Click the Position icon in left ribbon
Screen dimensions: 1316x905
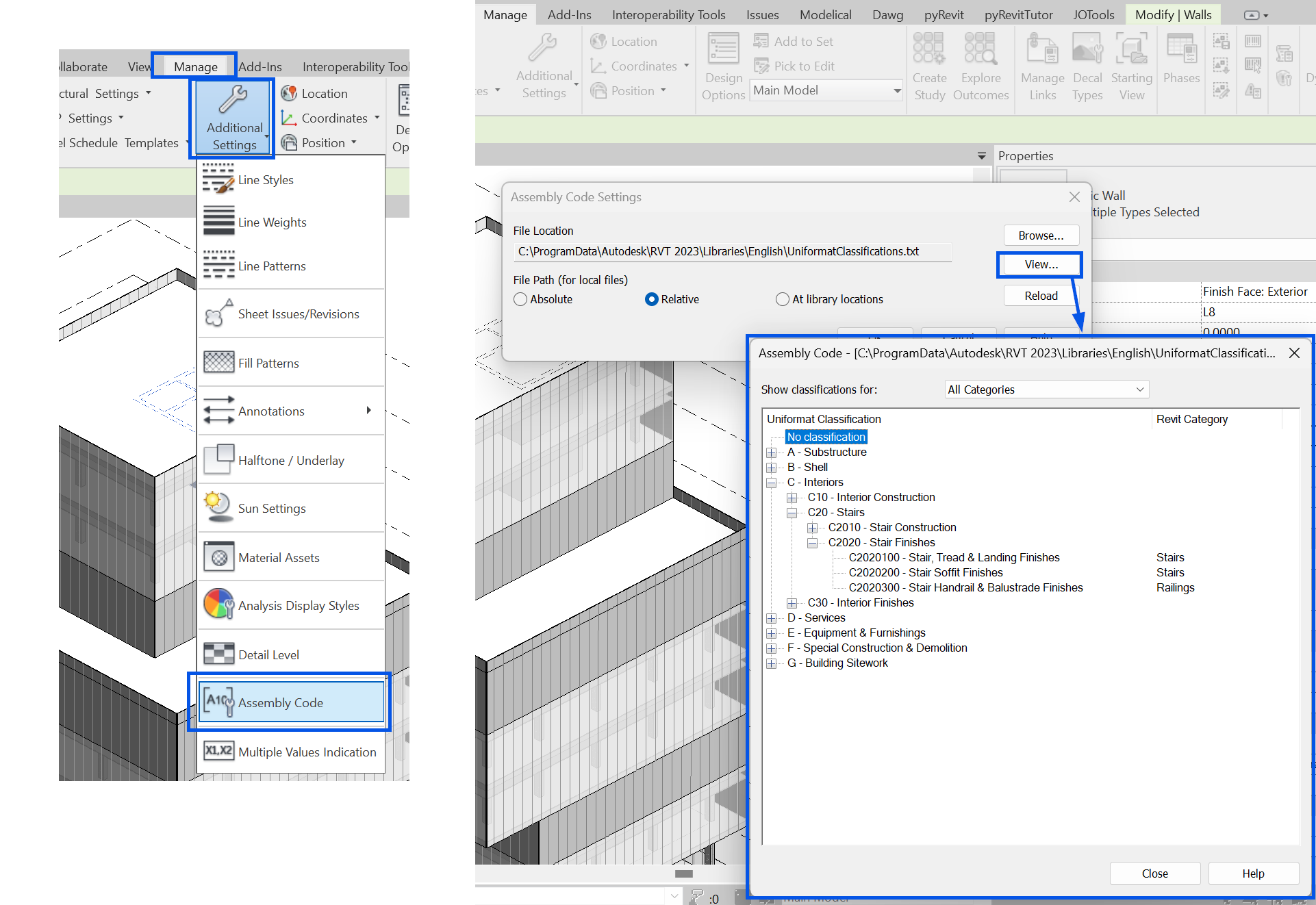(x=289, y=142)
